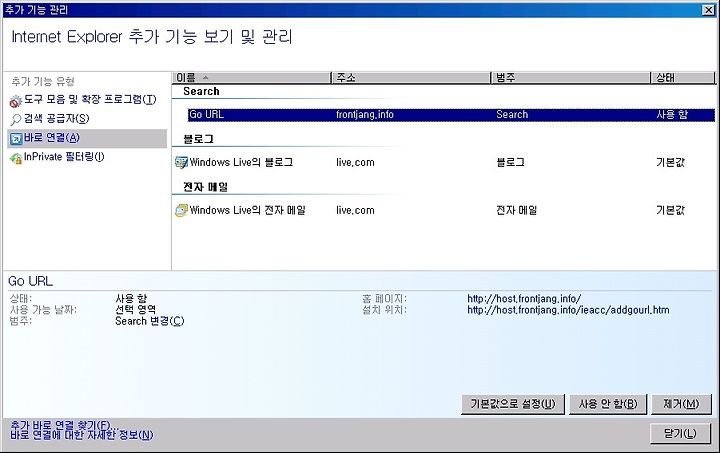The image size is (720, 453).
Task: Open the http://host.frontjang.info/ home page link
Action: pos(524,299)
